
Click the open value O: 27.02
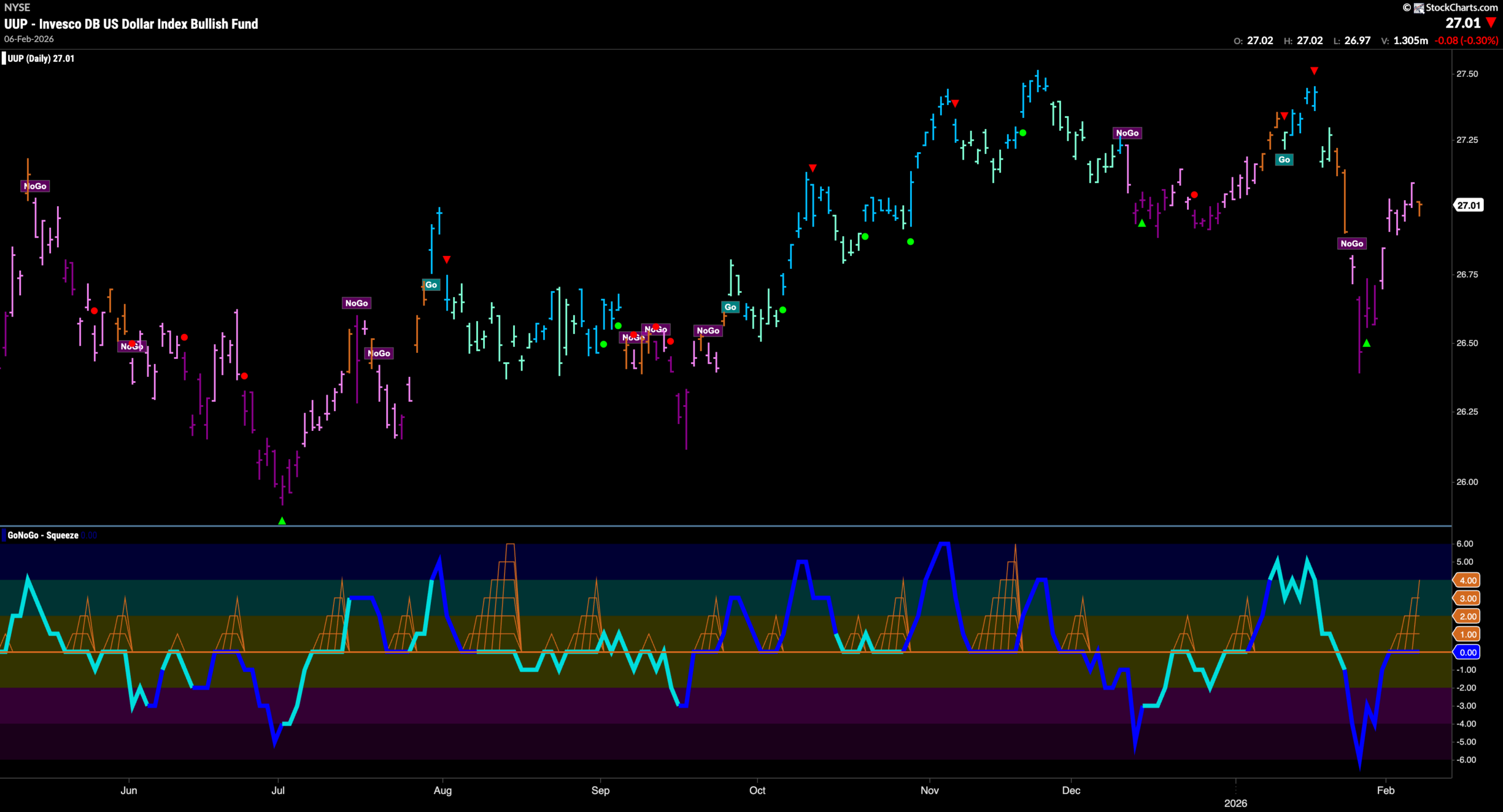click(1253, 41)
